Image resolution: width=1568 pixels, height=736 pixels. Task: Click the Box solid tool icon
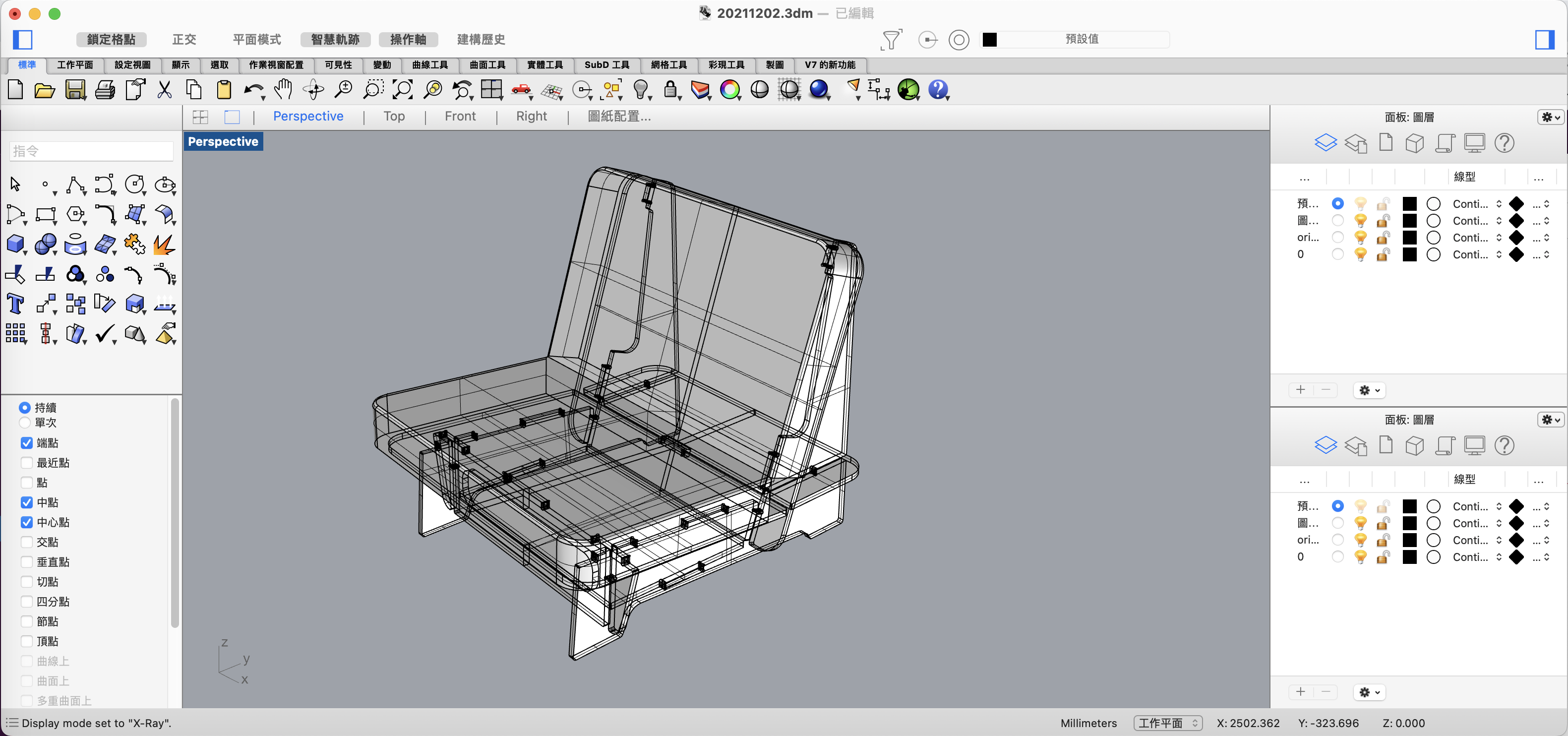pos(15,244)
